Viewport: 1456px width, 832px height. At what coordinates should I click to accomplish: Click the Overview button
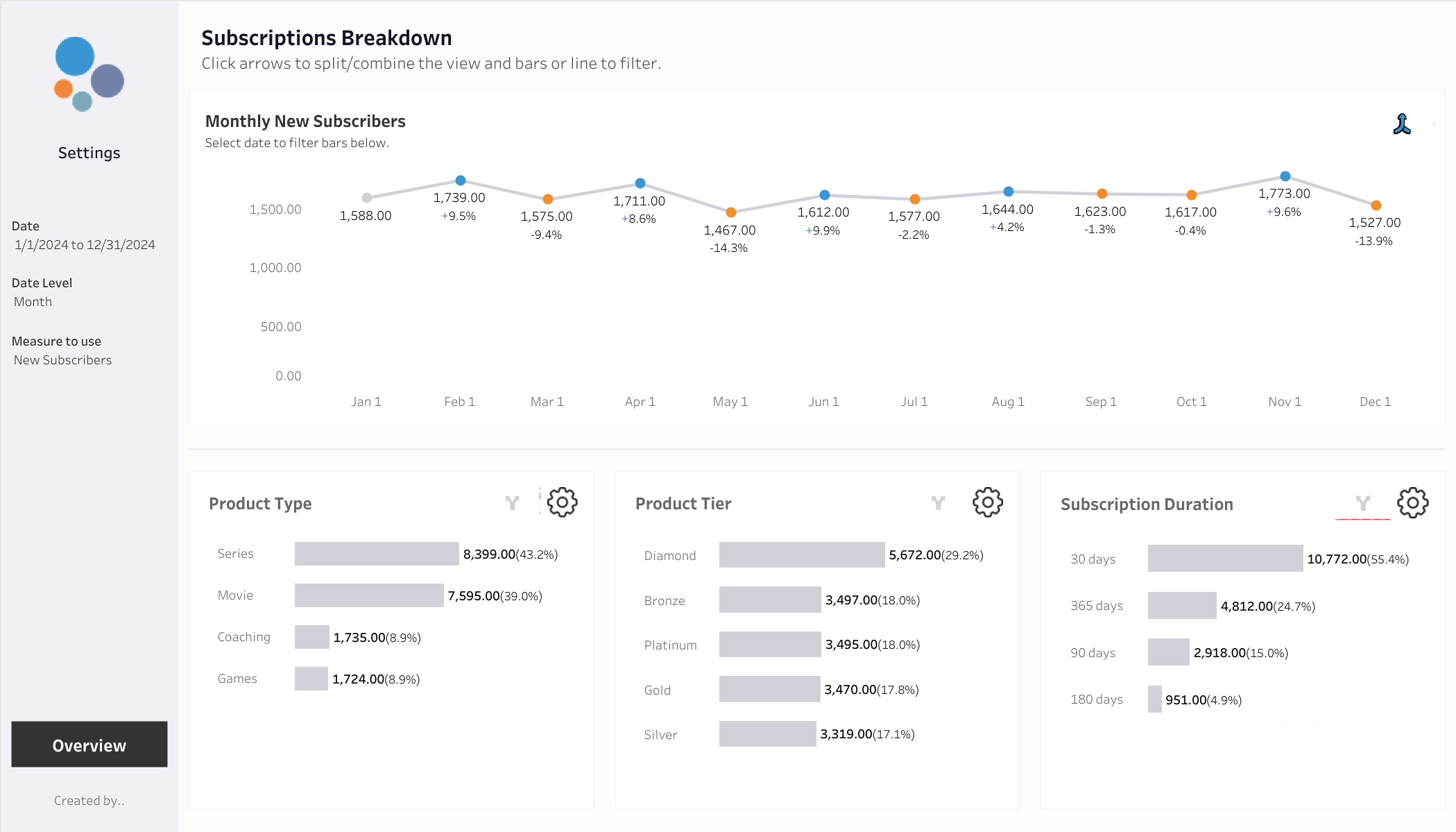pos(89,745)
